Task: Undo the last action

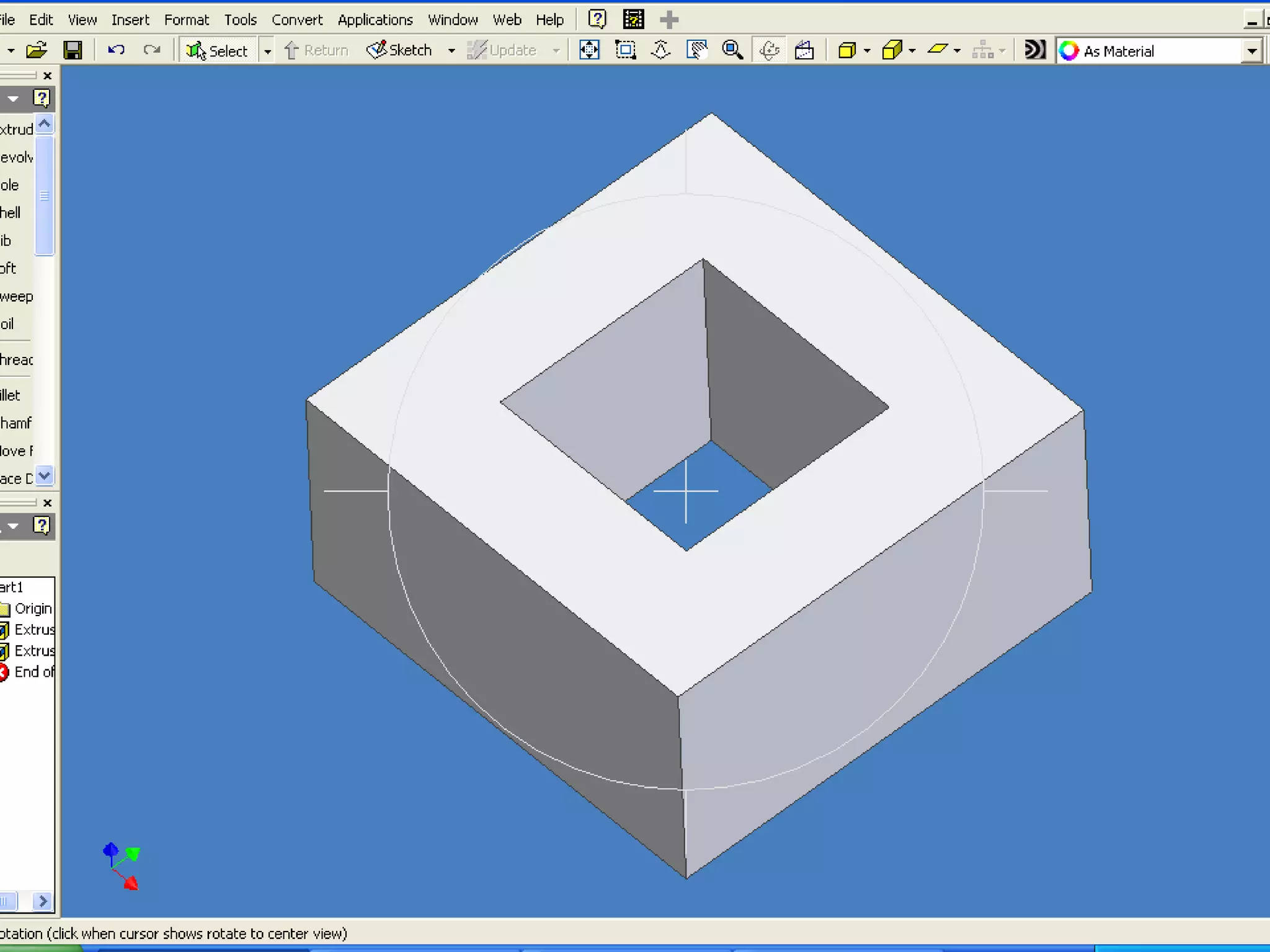Action: tap(116, 50)
